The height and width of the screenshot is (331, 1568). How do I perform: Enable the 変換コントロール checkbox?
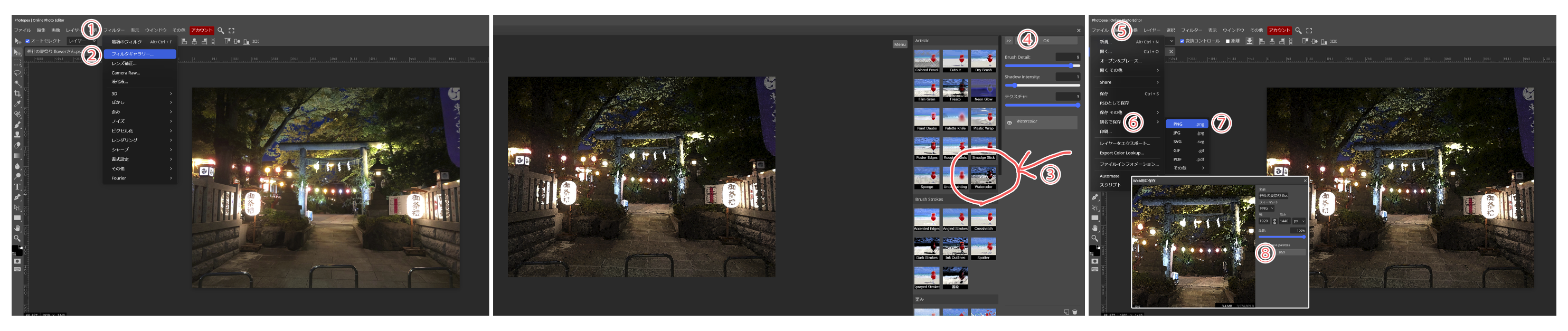[1182, 41]
